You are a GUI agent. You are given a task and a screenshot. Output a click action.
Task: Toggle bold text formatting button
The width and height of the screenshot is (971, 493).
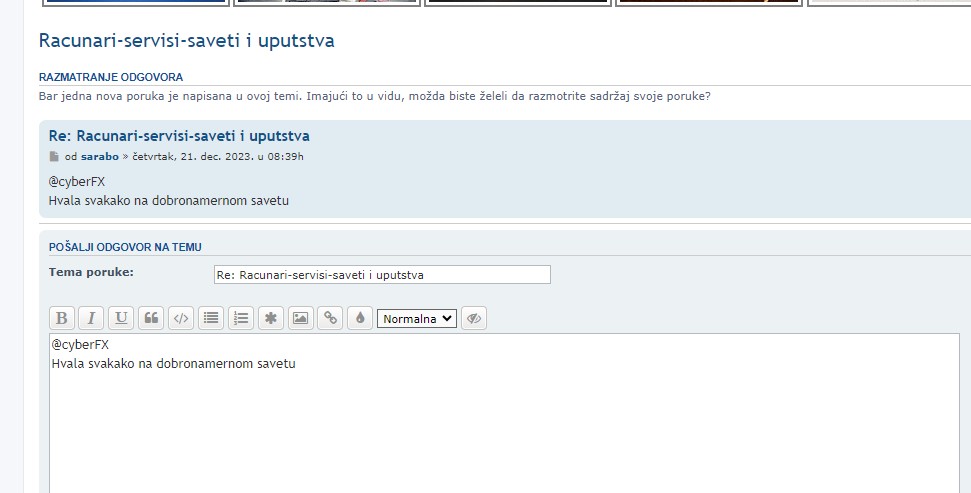pos(62,318)
